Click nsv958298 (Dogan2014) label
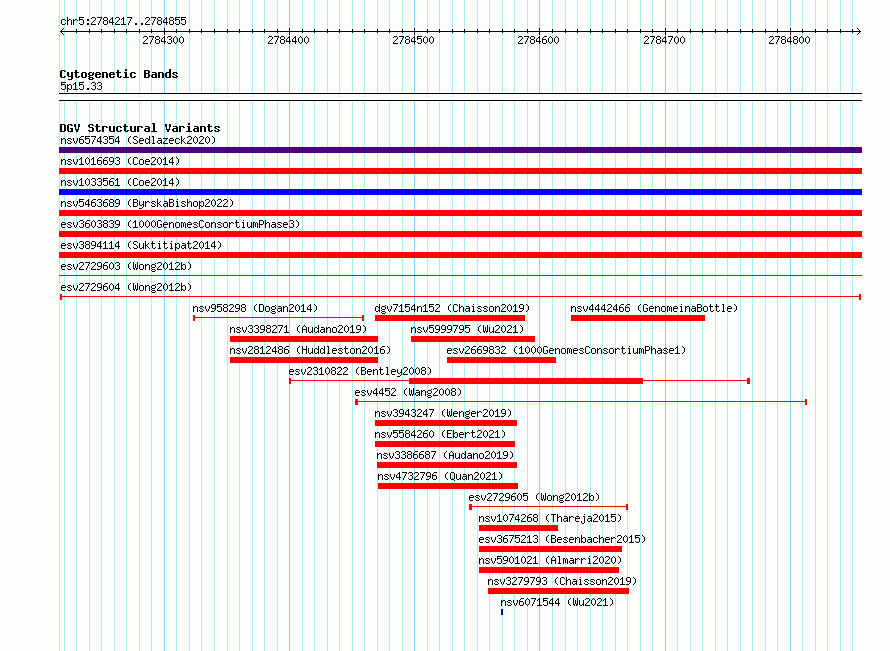 tap(255, 308)
